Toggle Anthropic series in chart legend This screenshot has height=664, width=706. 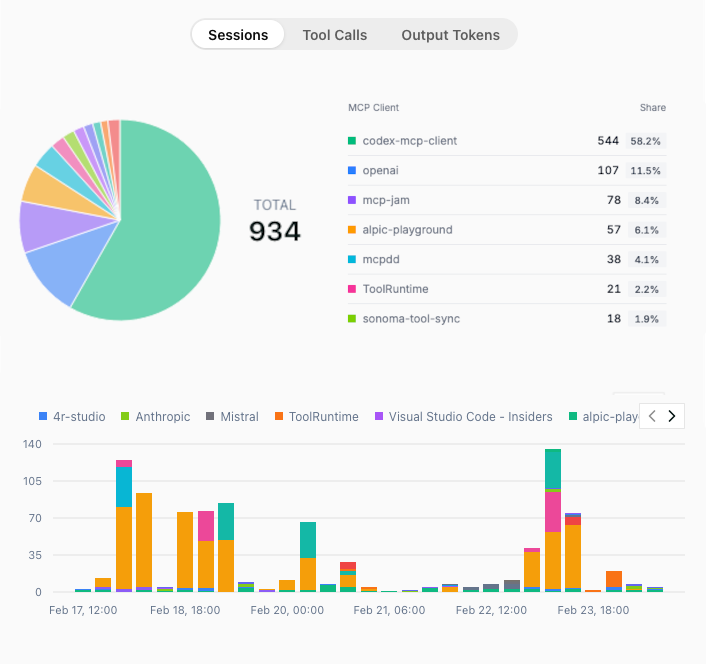coord(155,416)
